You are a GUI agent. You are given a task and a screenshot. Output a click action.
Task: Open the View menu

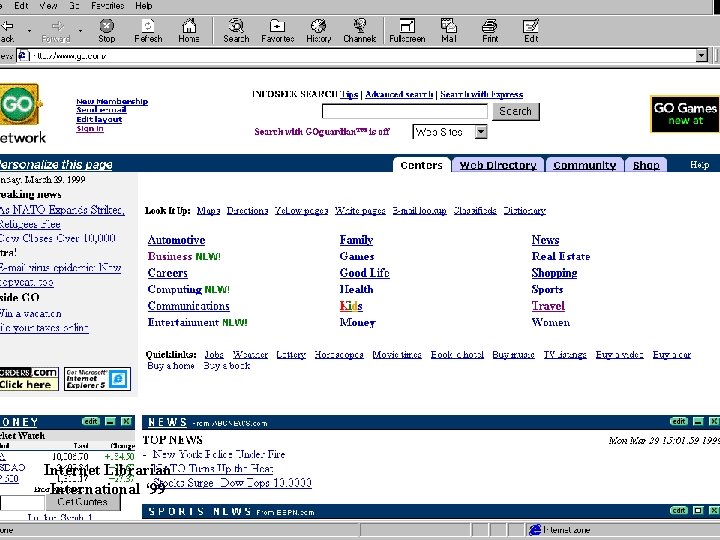(x=48, y=6)
